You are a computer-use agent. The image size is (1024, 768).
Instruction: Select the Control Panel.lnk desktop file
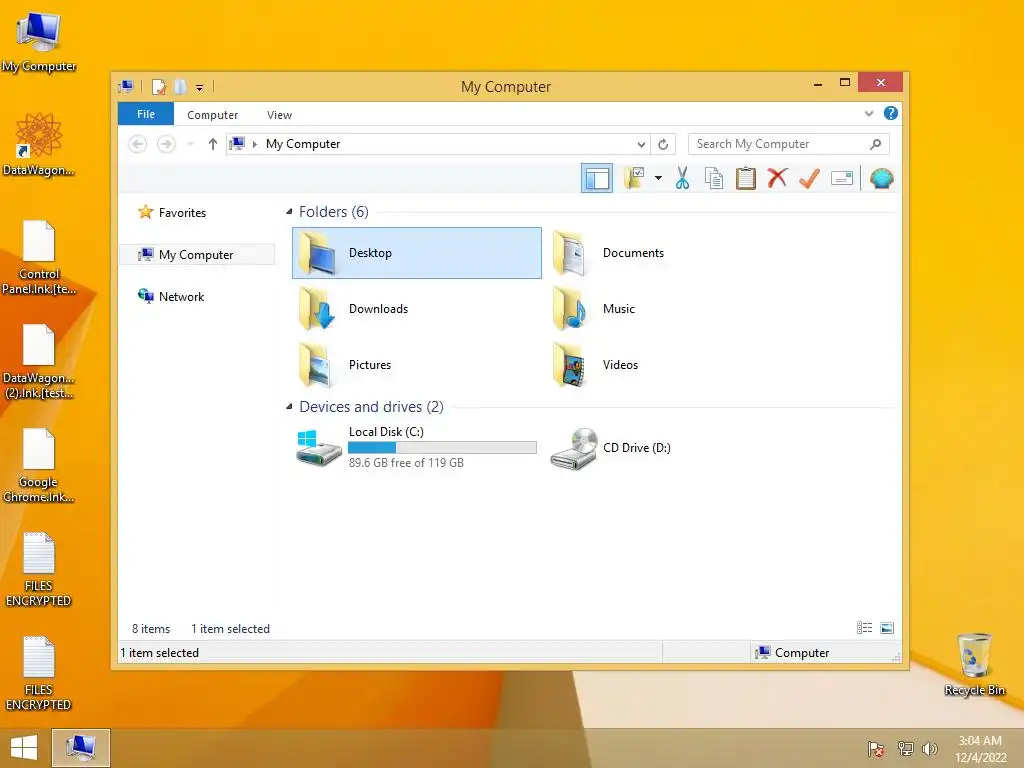[x=39, y=257]
